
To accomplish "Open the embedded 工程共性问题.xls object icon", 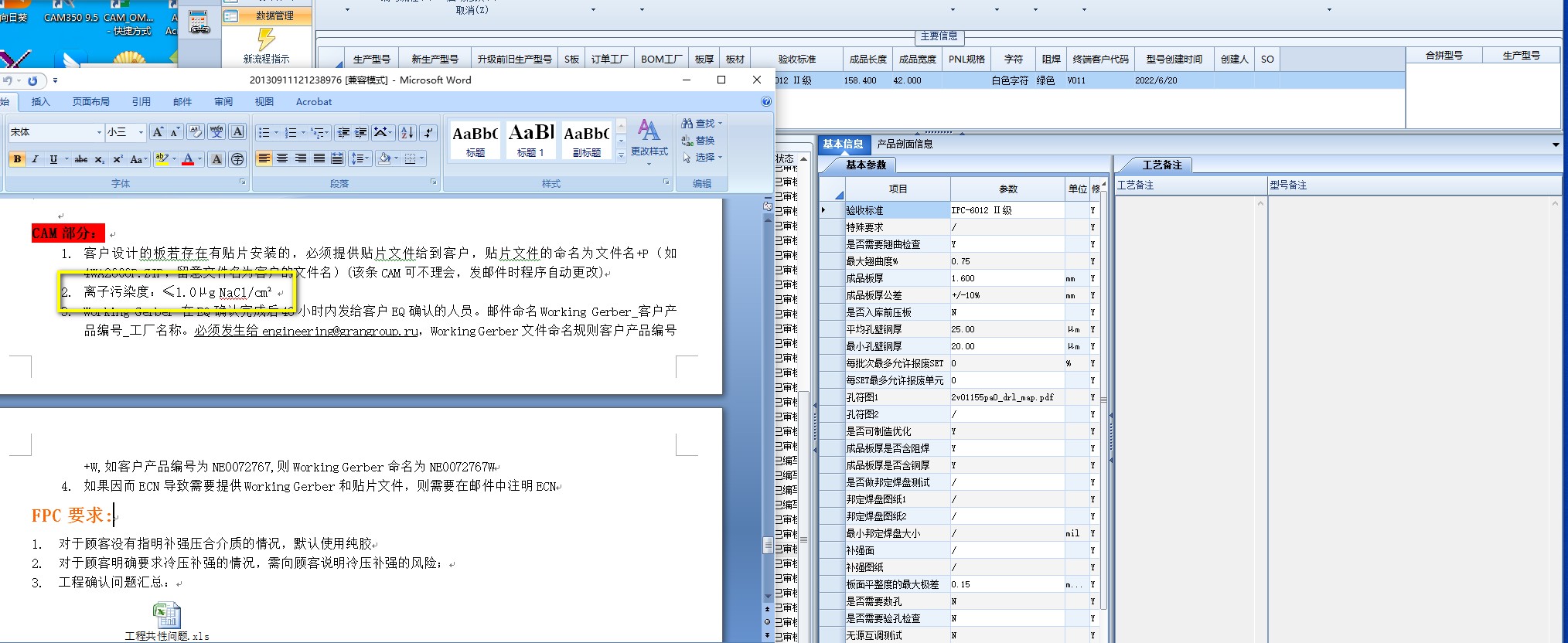I will pos(167,621).
